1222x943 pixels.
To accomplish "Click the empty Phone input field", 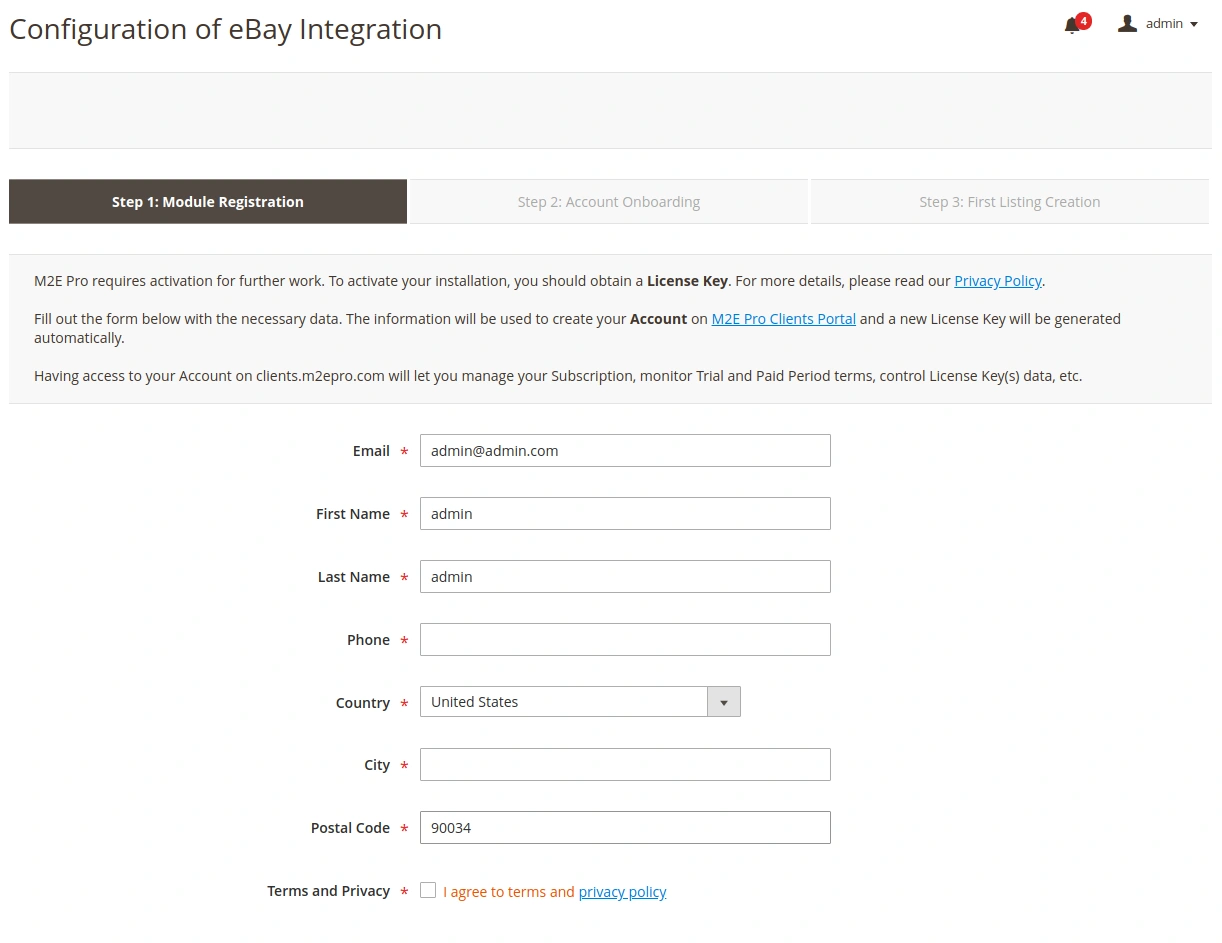I will (625, 640).
